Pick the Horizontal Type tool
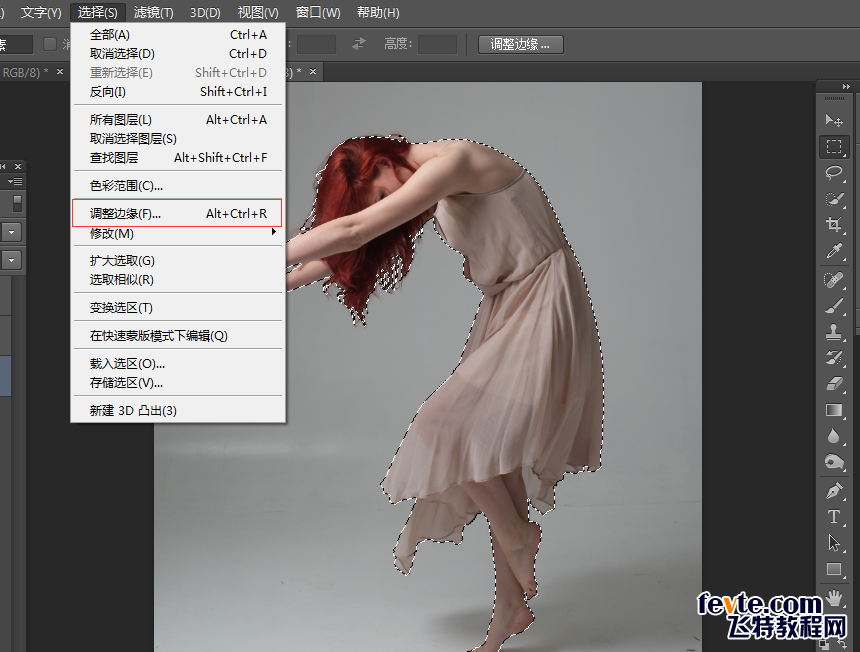Viewport: 860px width, 652px height. coord(833,517)
